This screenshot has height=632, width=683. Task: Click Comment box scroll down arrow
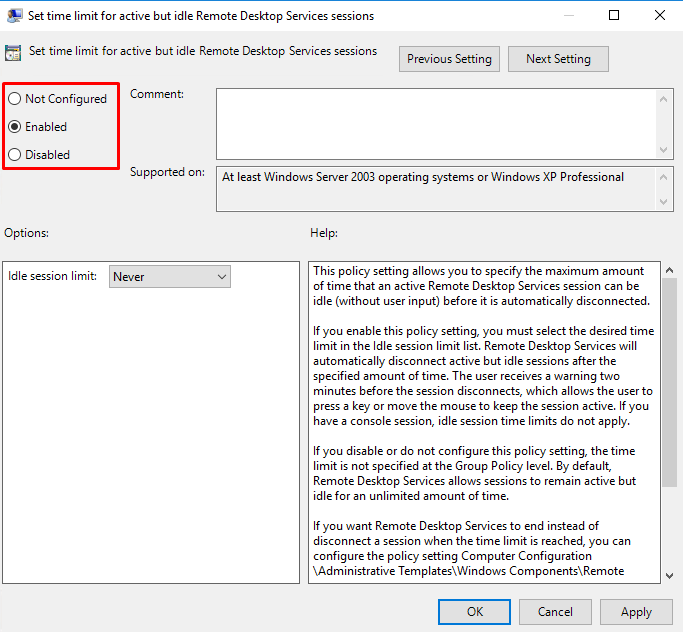pos(665,149)
